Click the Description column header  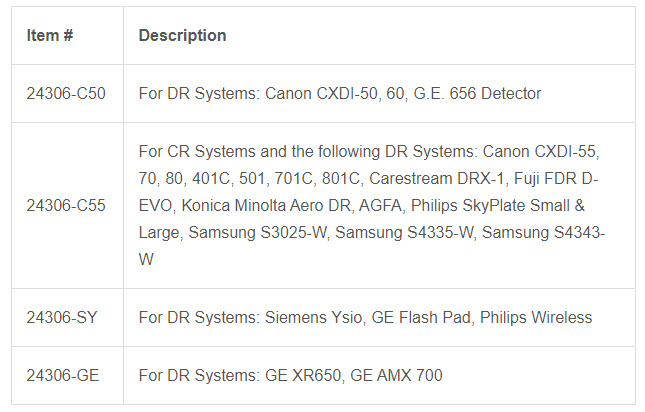(x=182, y=36)
